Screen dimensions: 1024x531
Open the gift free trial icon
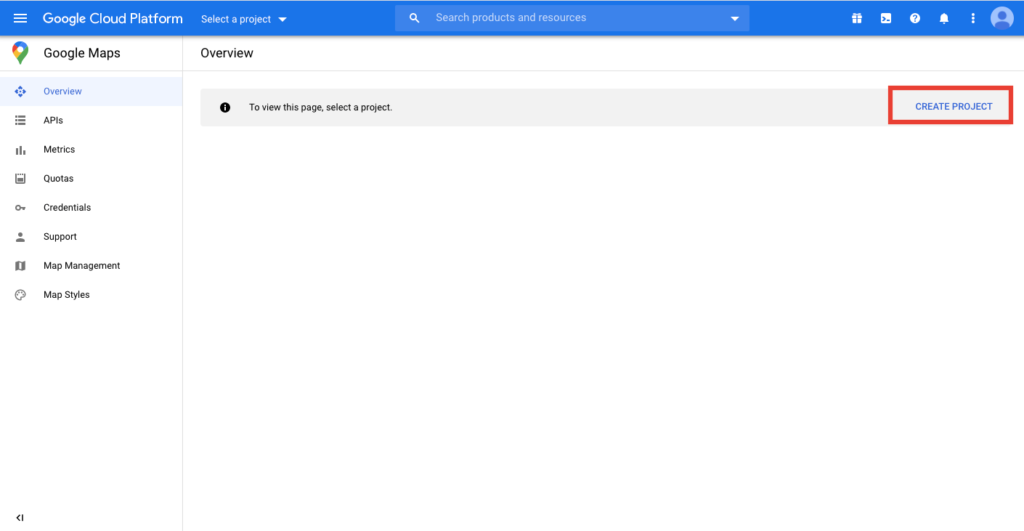857,18
